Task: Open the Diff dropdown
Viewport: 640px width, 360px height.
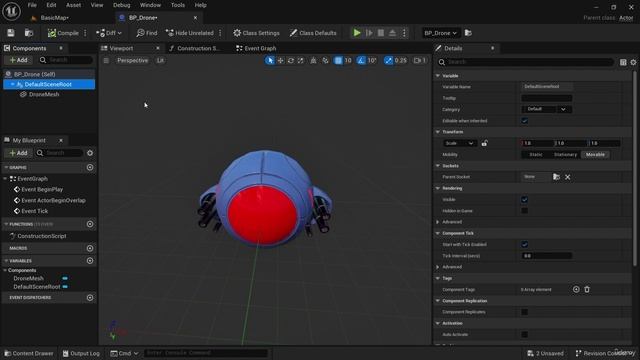Action: 109,33
